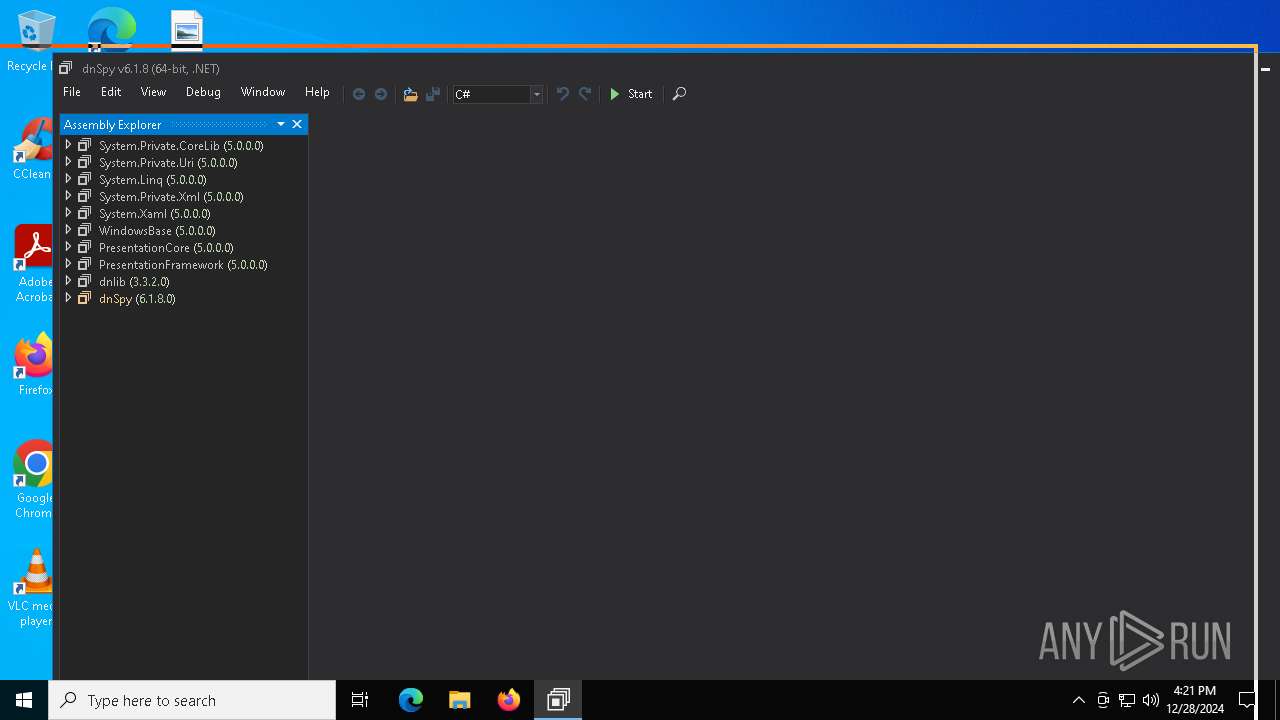
Task: Open the notification center icon
Action: [1247, 700]
